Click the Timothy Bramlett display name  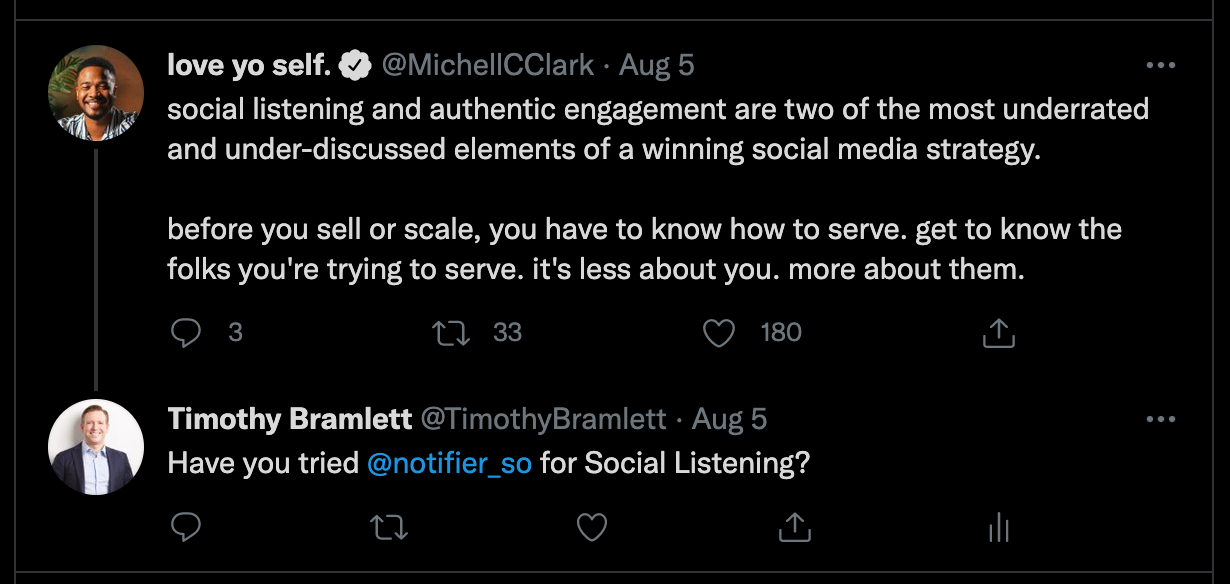(x=290, y=419)
